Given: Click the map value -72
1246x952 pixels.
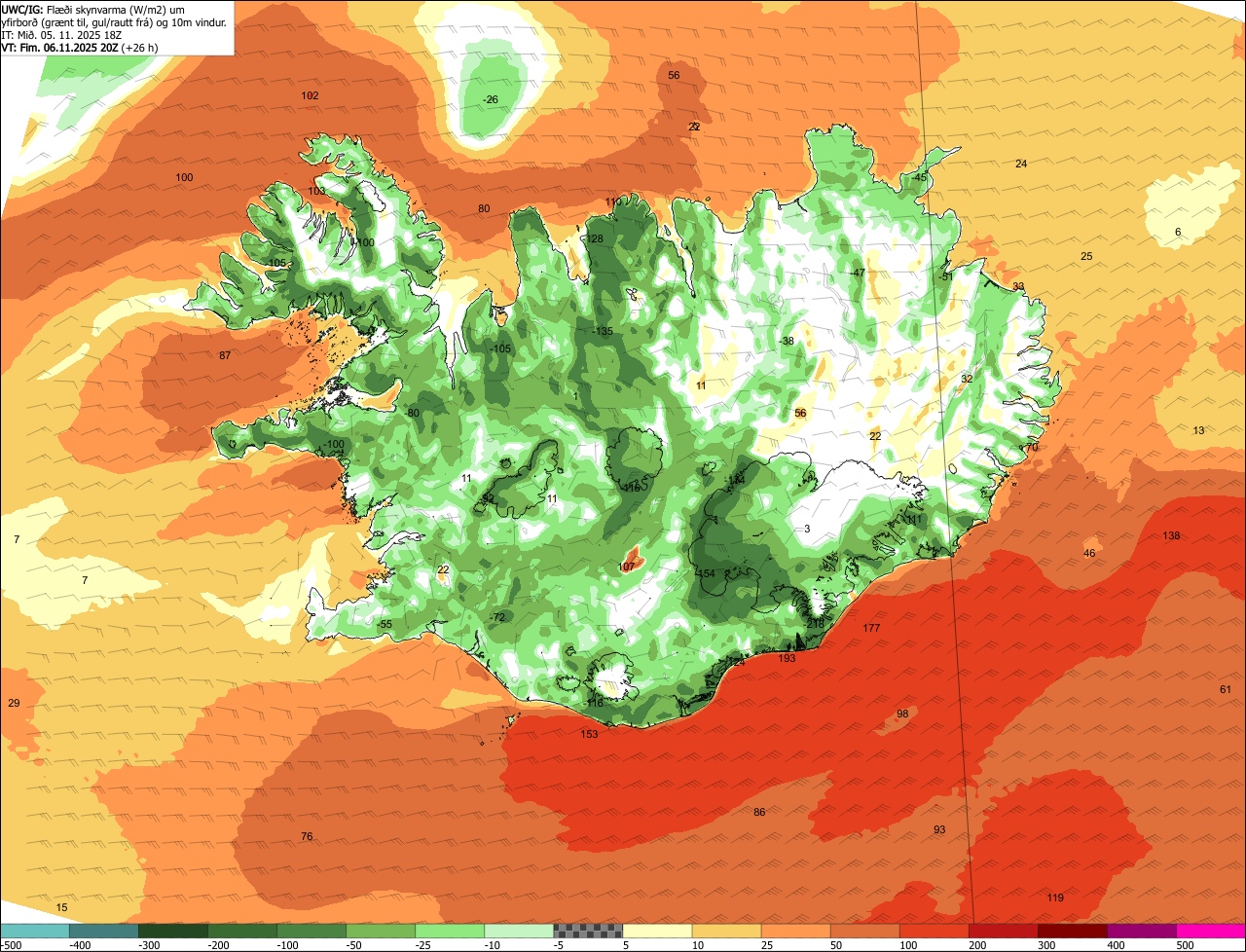Looking at the screenshot, I should pos(498,617).
